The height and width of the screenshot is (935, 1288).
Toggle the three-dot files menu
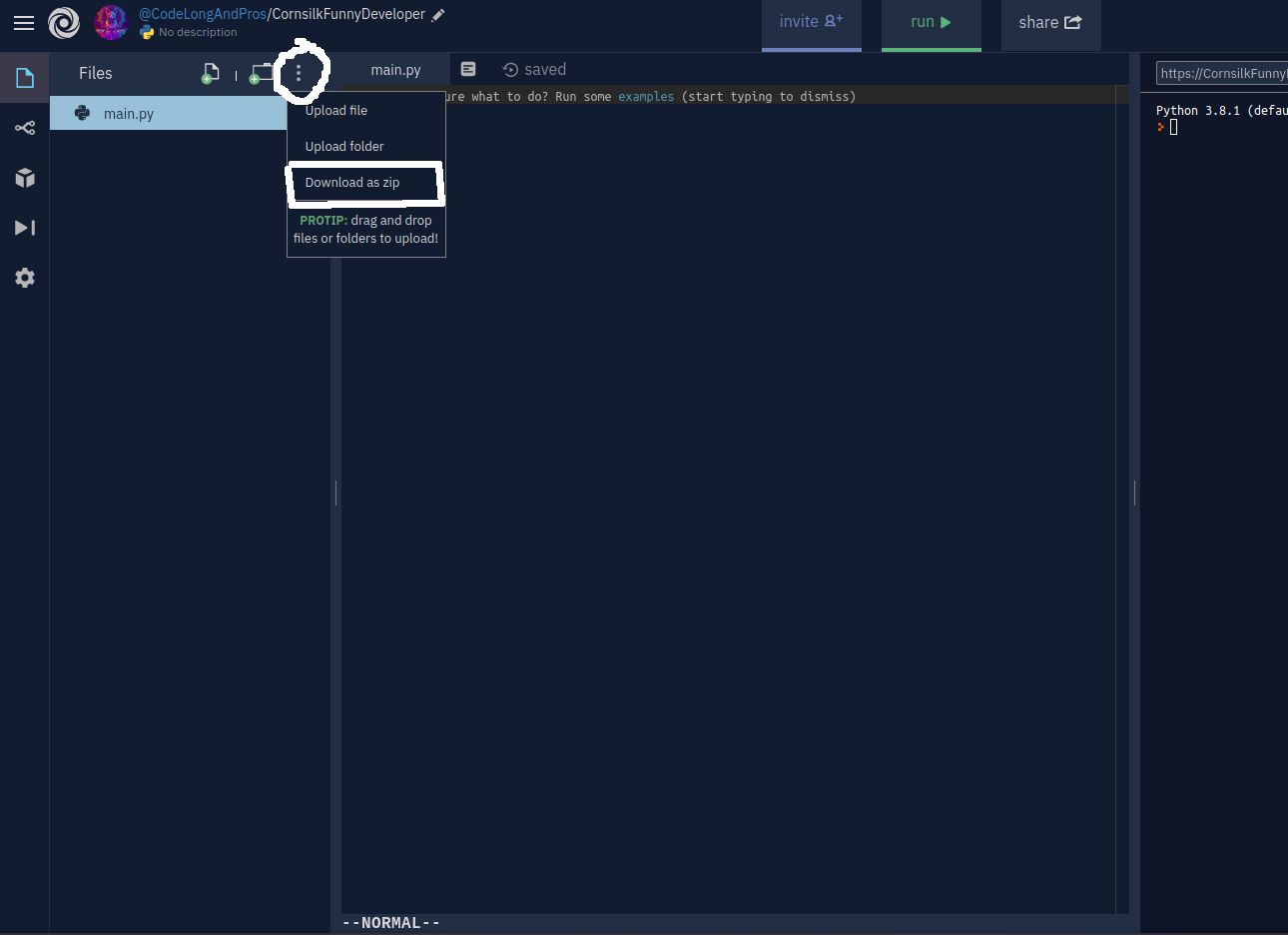click(x=299, y=73)
